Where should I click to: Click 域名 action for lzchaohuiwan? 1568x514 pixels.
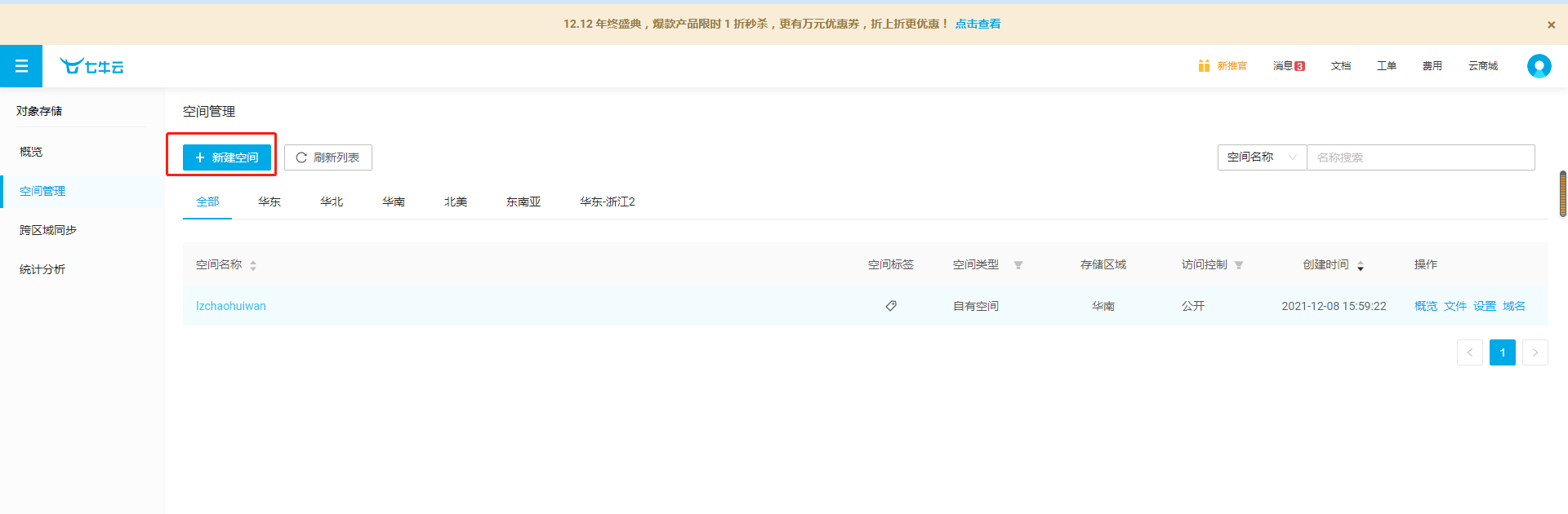point(1514,306)
